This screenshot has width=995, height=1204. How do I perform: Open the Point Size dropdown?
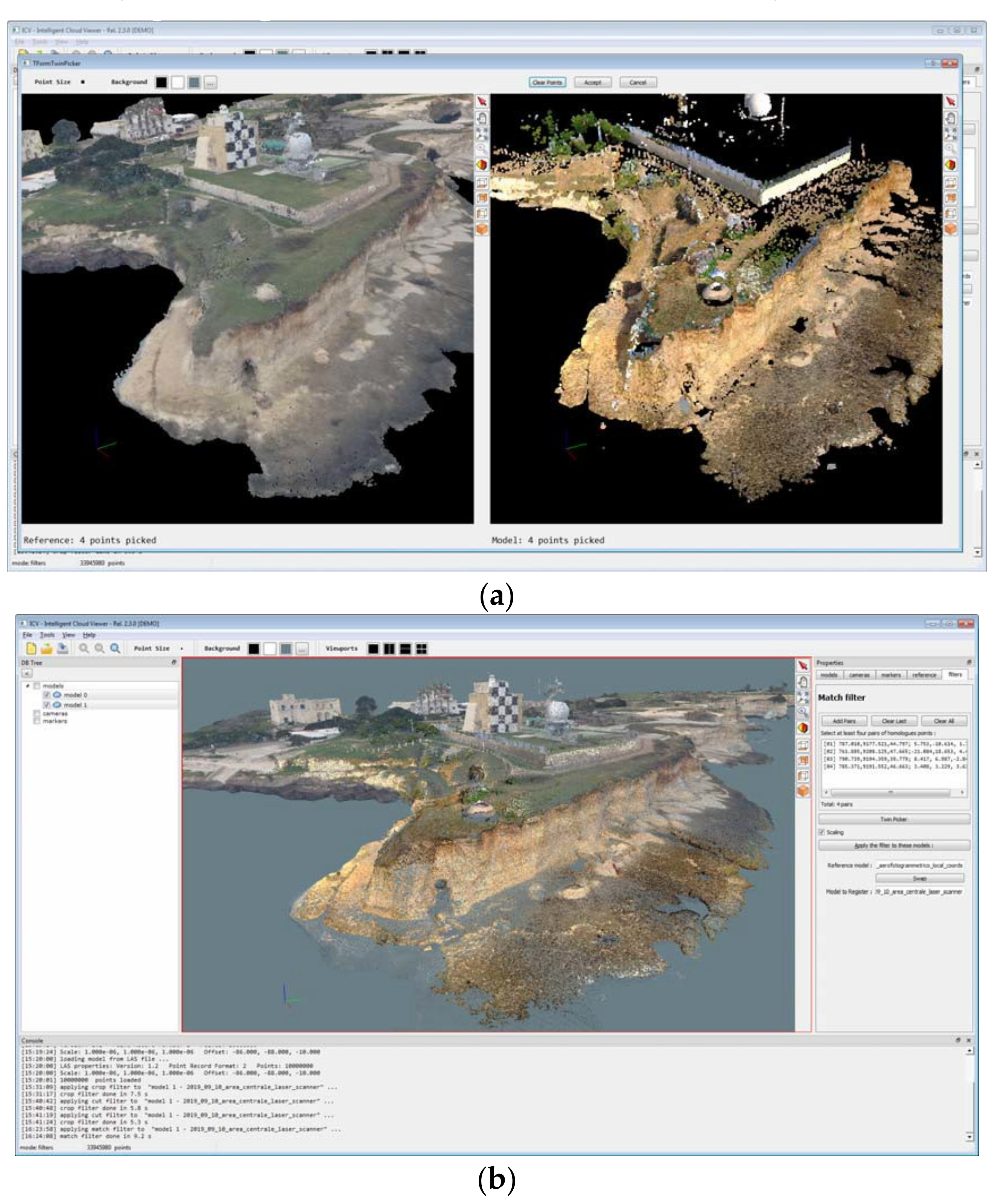[x=182, y=648]
